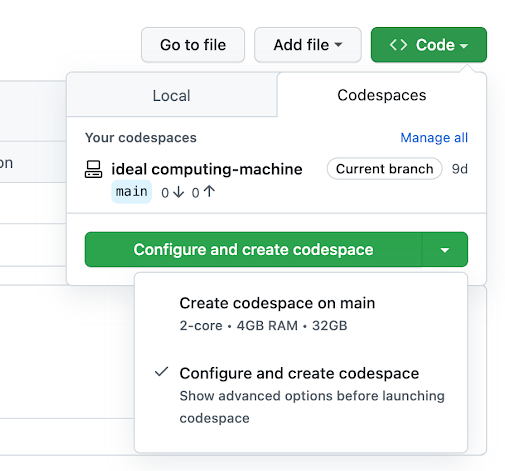Screen dimensions: 505x471
Task: Switch to the Local tab
Action: click(172, 95)
